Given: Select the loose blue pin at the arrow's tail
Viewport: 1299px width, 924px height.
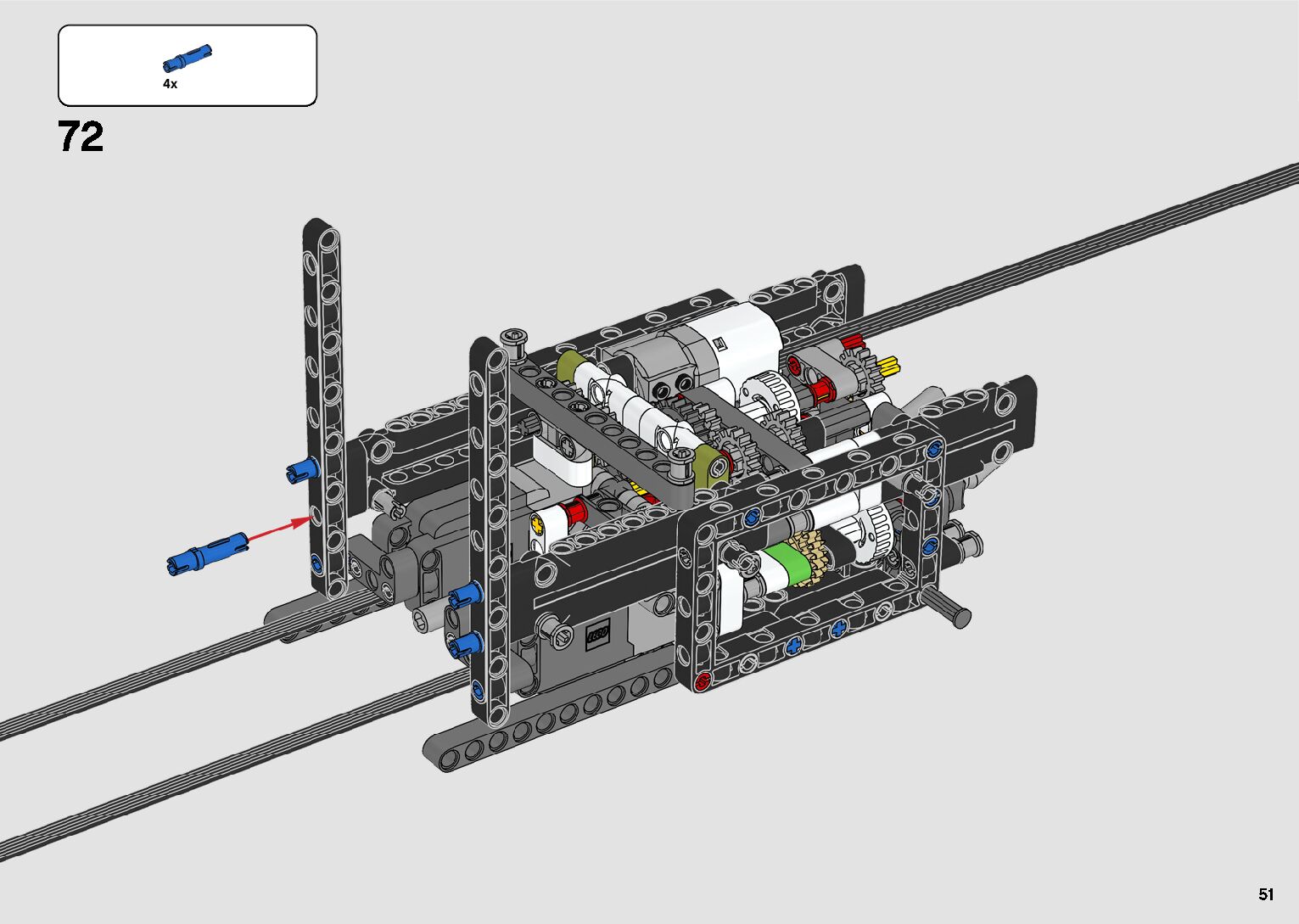Looking at the screenshot, I should [207, 552].
